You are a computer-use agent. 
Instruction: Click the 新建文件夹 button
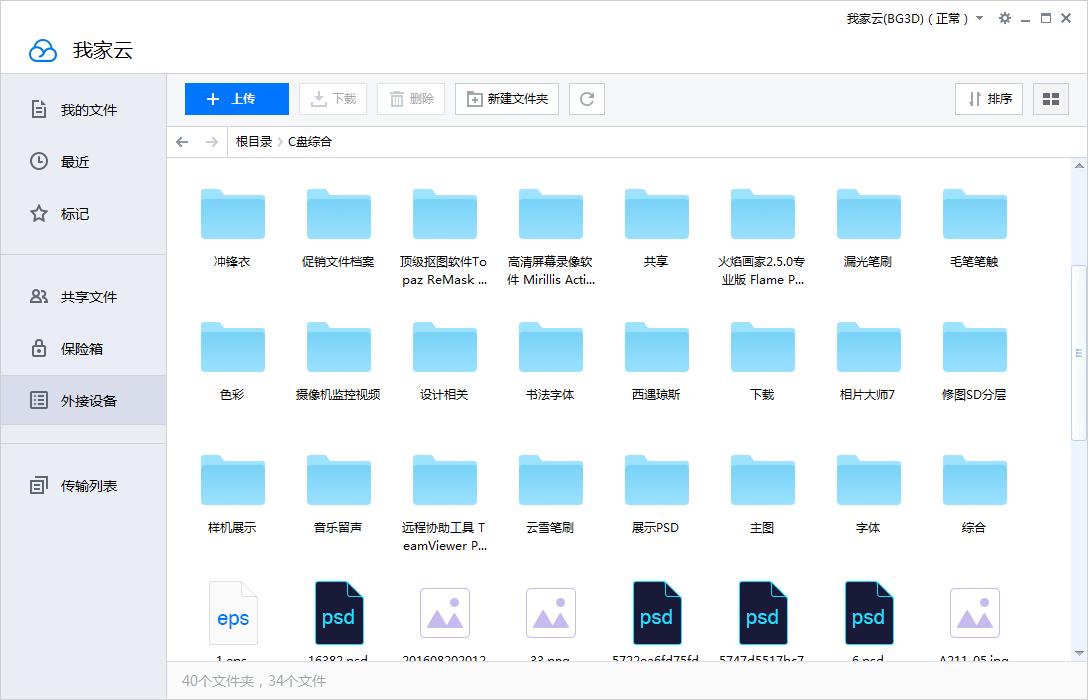pos(506,99)
